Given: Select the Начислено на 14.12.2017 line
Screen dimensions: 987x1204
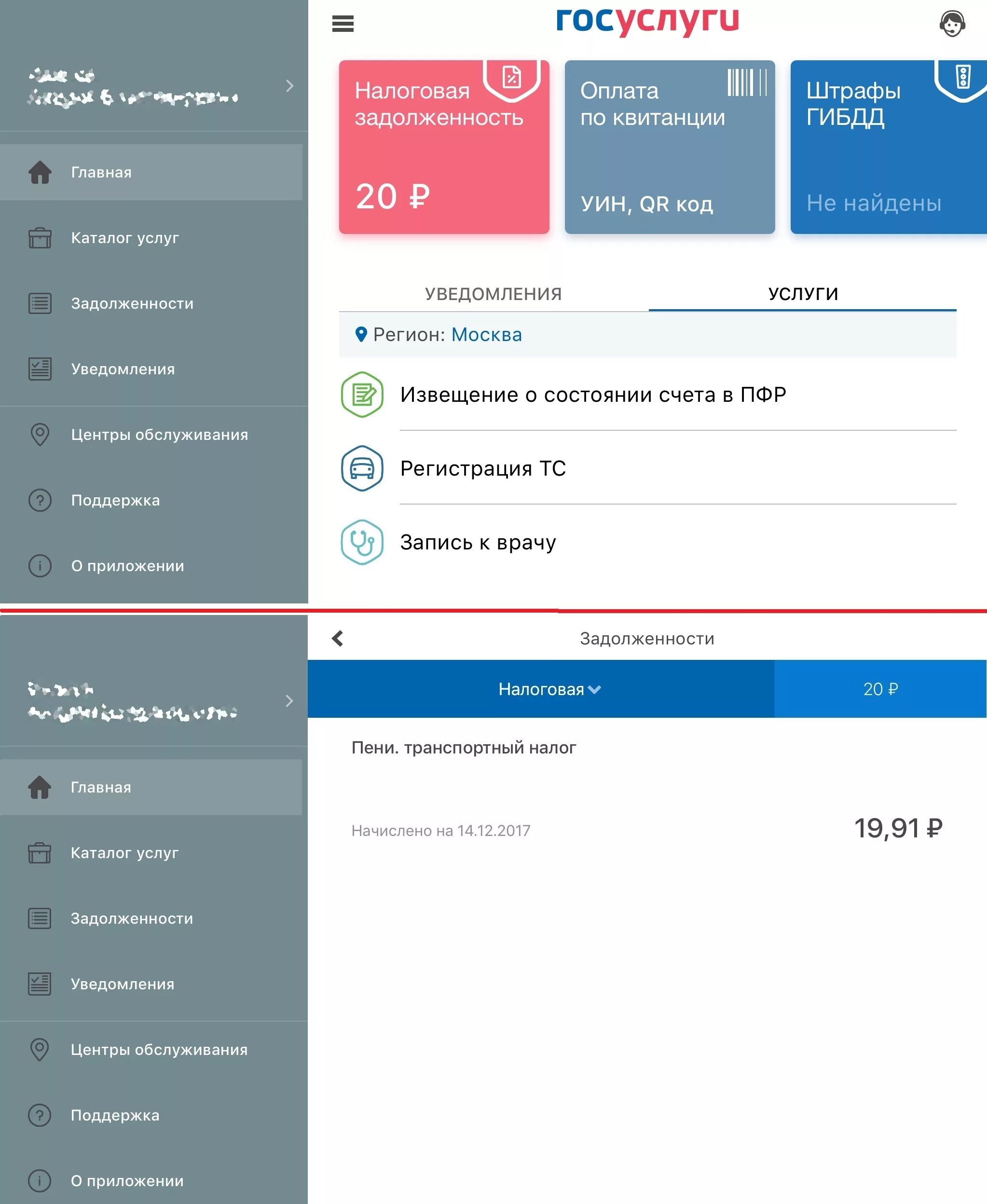Looking at the screenshot, I should pos(440,831).
